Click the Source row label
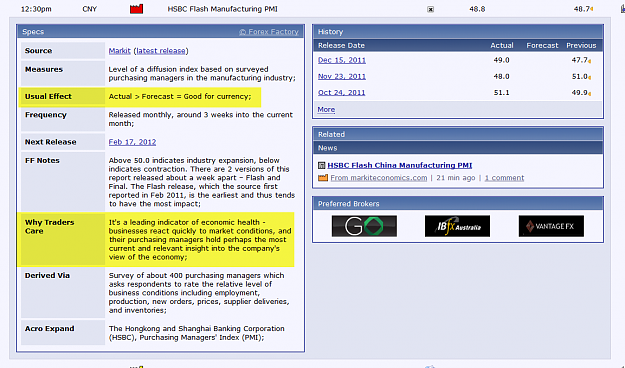Viewport: 625px width, 368px height. pyautogui.click(x=38, y=51)
